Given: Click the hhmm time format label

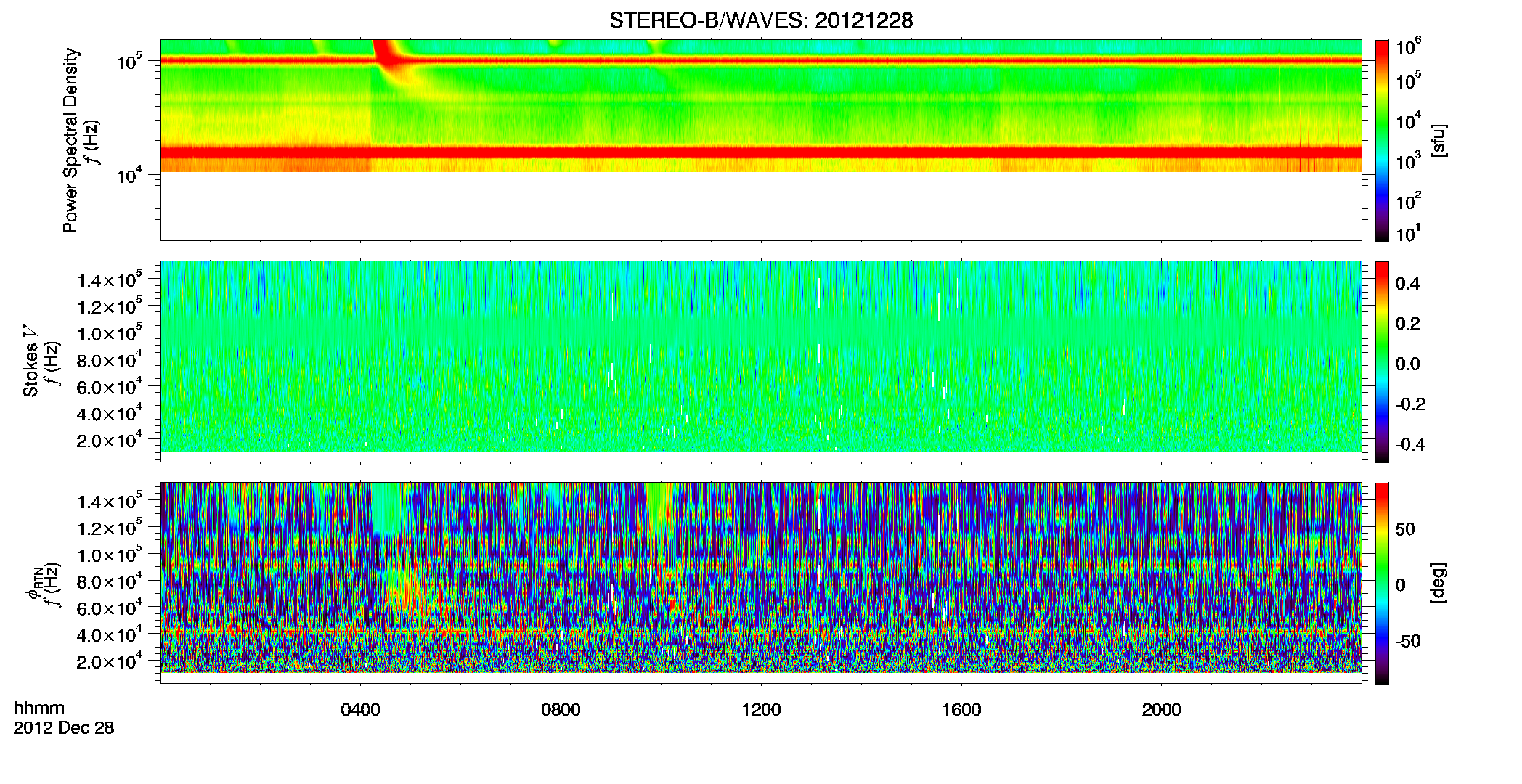Looking at the screenshot, I should (x=39, y=709).
